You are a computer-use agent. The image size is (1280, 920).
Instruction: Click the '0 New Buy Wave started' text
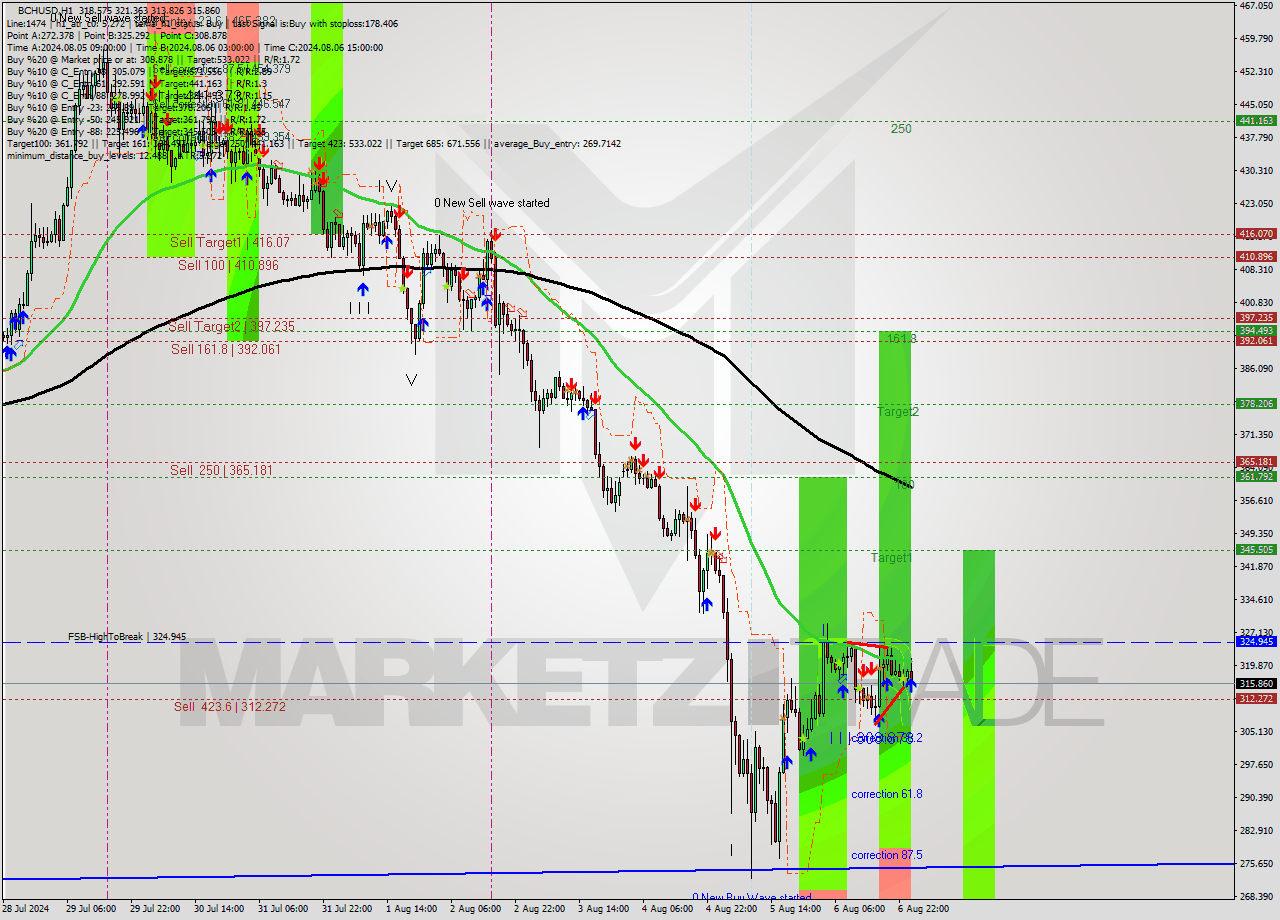pos(752,897)
